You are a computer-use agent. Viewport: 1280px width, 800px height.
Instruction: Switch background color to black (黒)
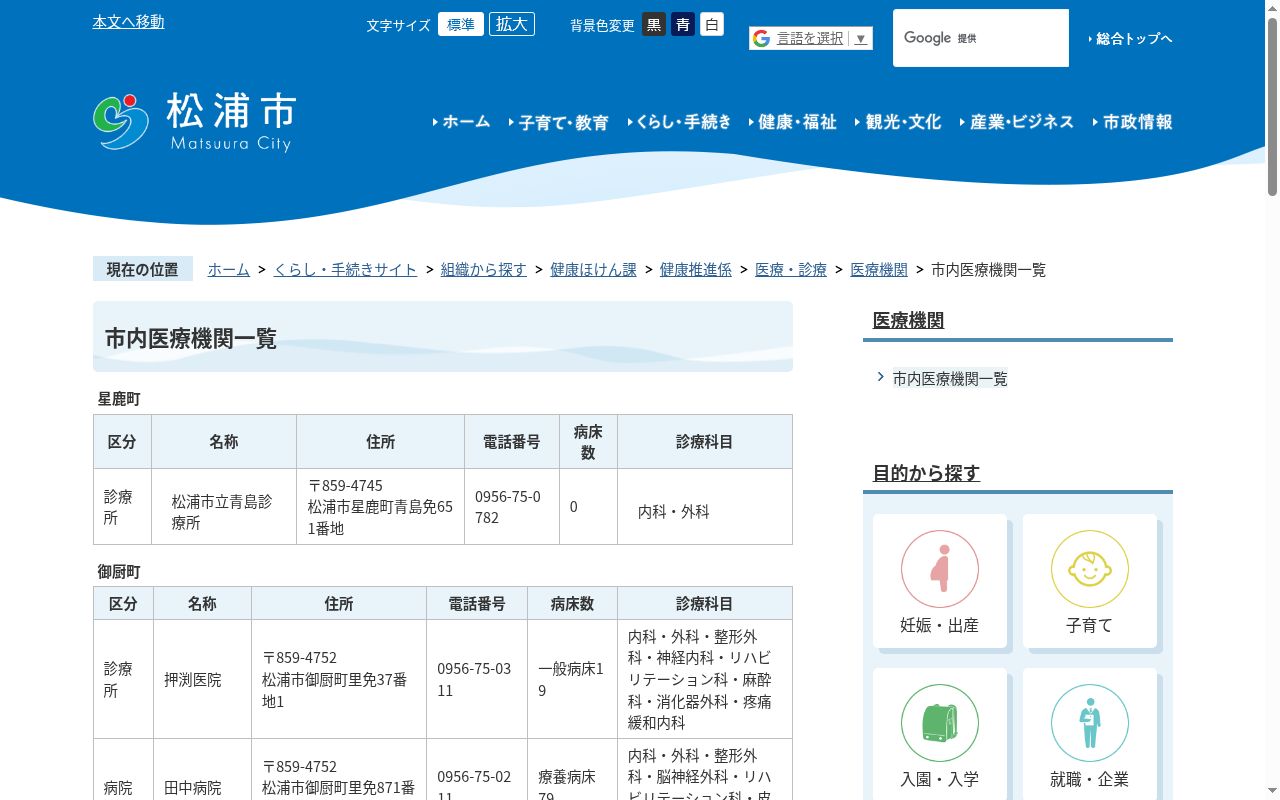[654, 24]
